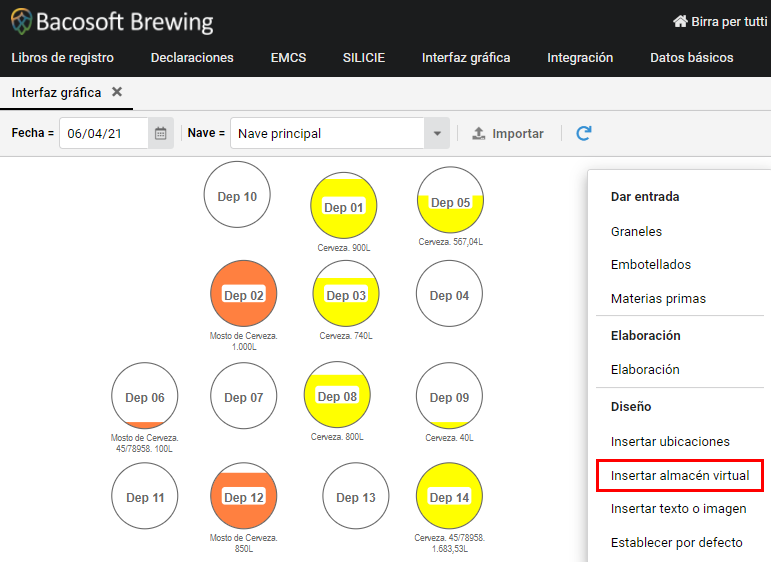Select the Dep 01 tank circle
This screenshot has width=771, height=562.
point(344,206)
